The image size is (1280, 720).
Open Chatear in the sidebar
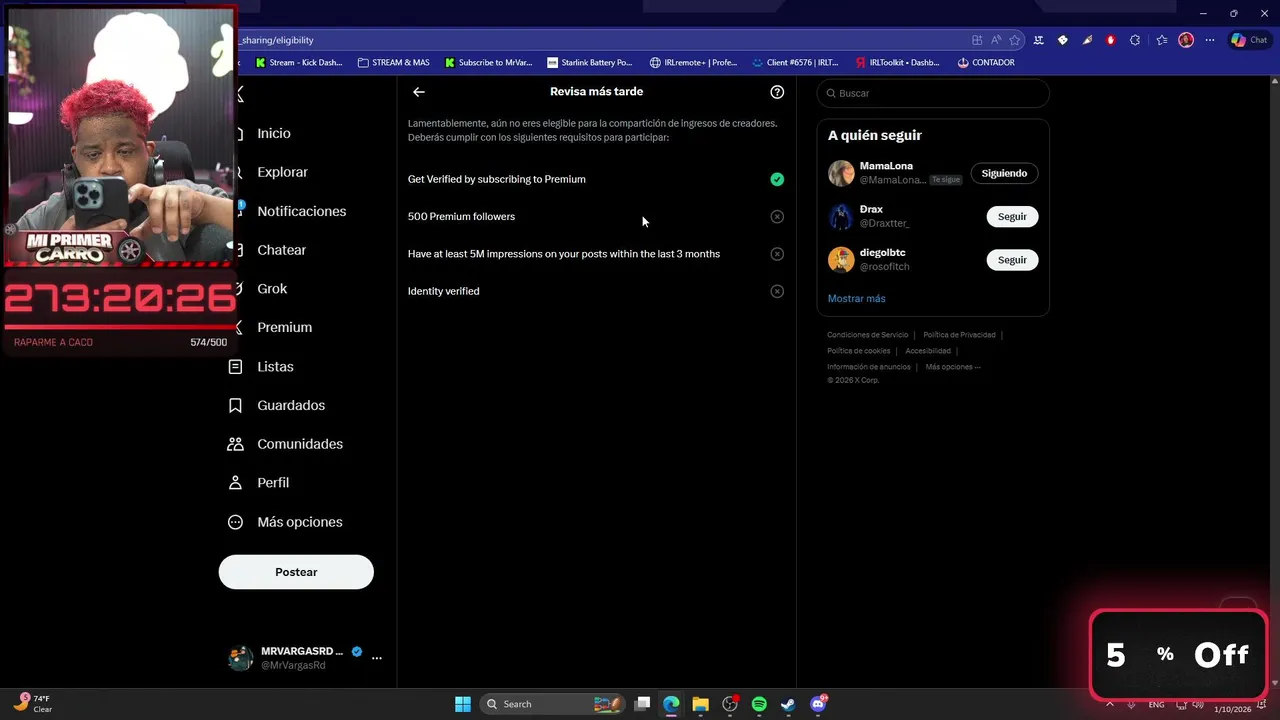(281, 250)
